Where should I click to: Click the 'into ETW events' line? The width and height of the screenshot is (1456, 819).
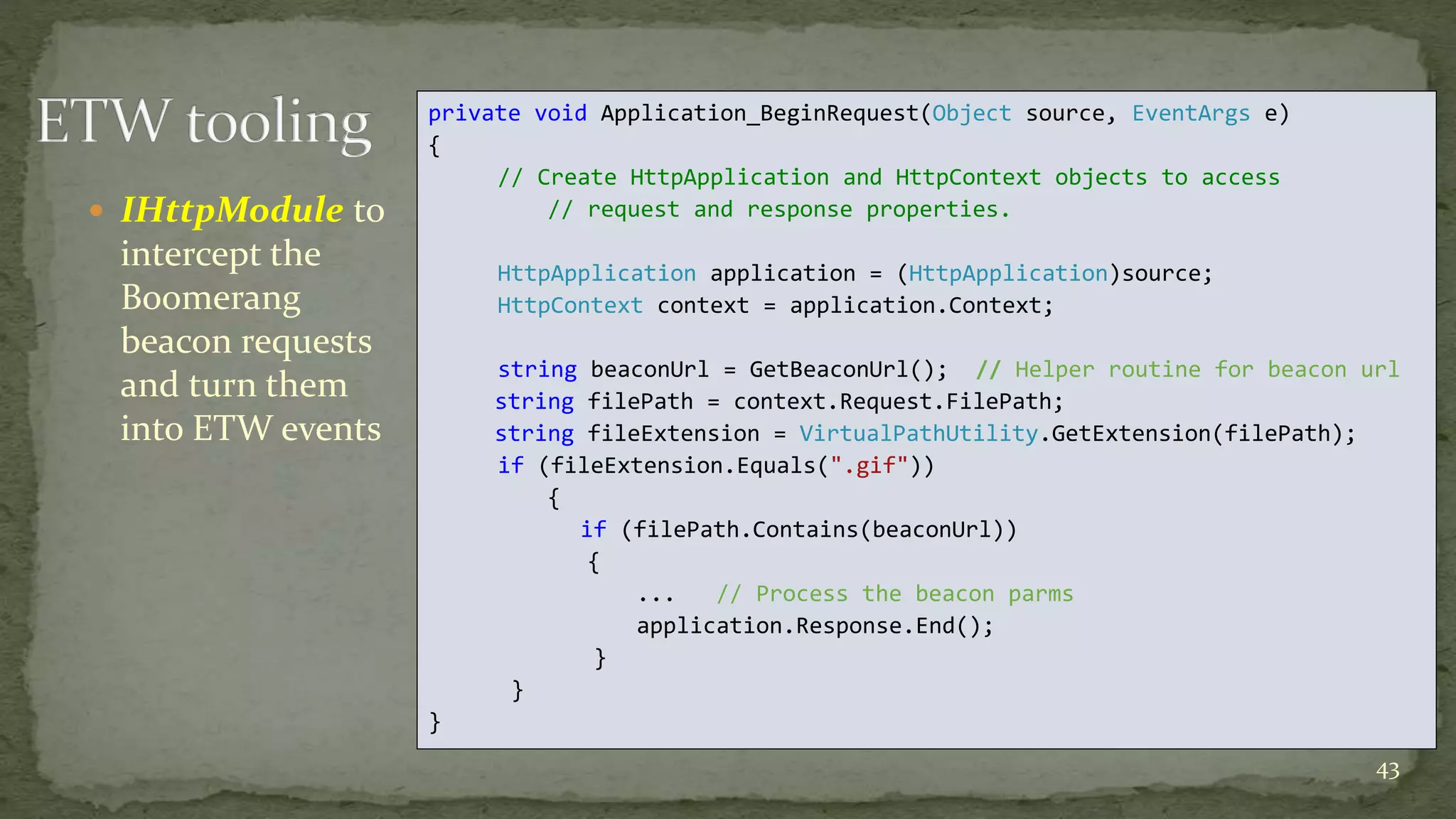coord(250,429)
